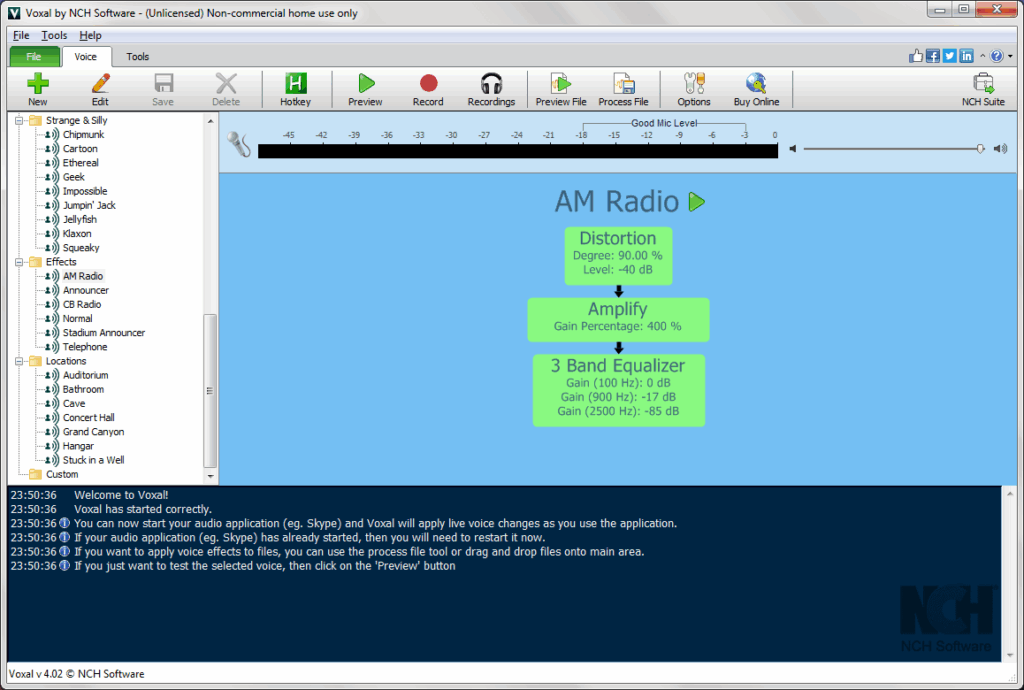The height and width of the screenshot is (690, 1024).
Task: Click the Distortion effect block
Action: point(618,255)
